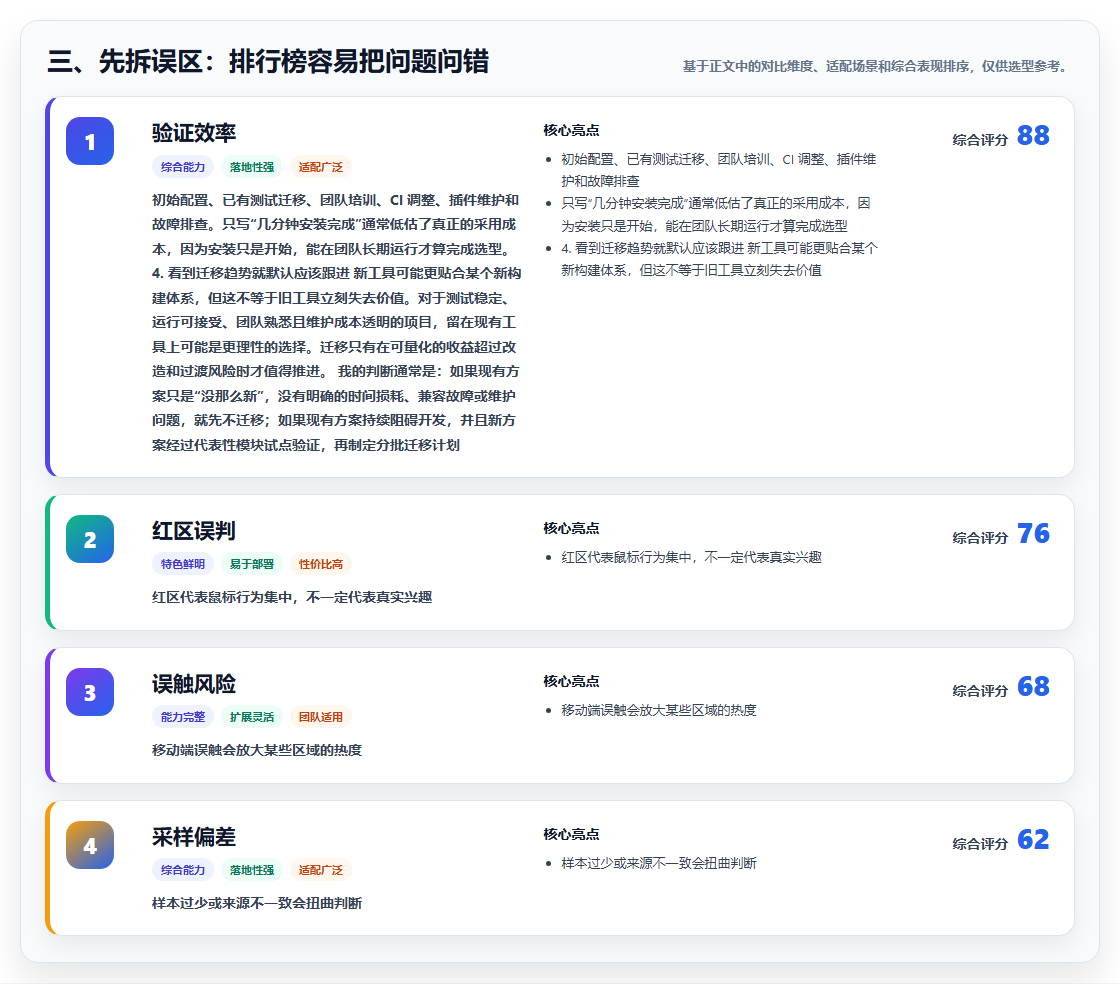Click 综合评分 label beside score 62
The height and width of the screenshot is (984, 1120).
[x=980, y=843]
